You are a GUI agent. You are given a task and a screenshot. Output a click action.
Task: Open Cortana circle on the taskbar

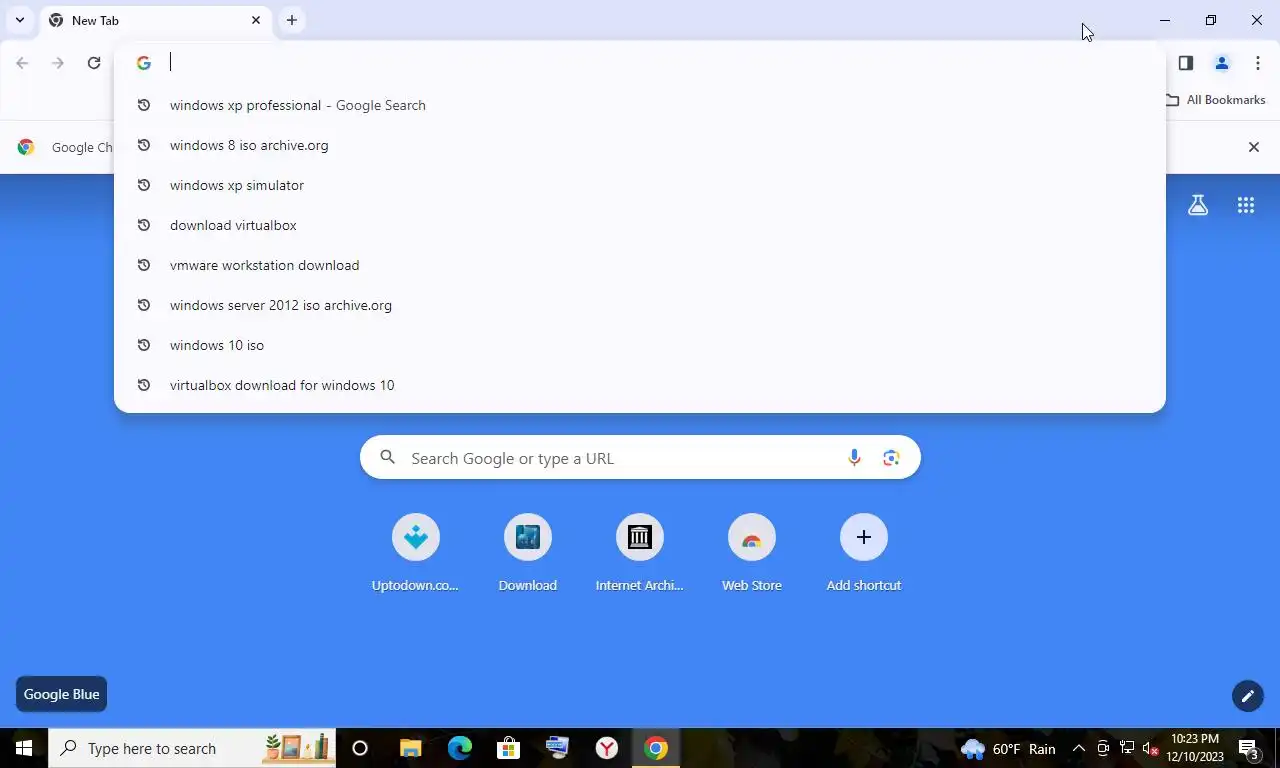click(x=360, y=748)
